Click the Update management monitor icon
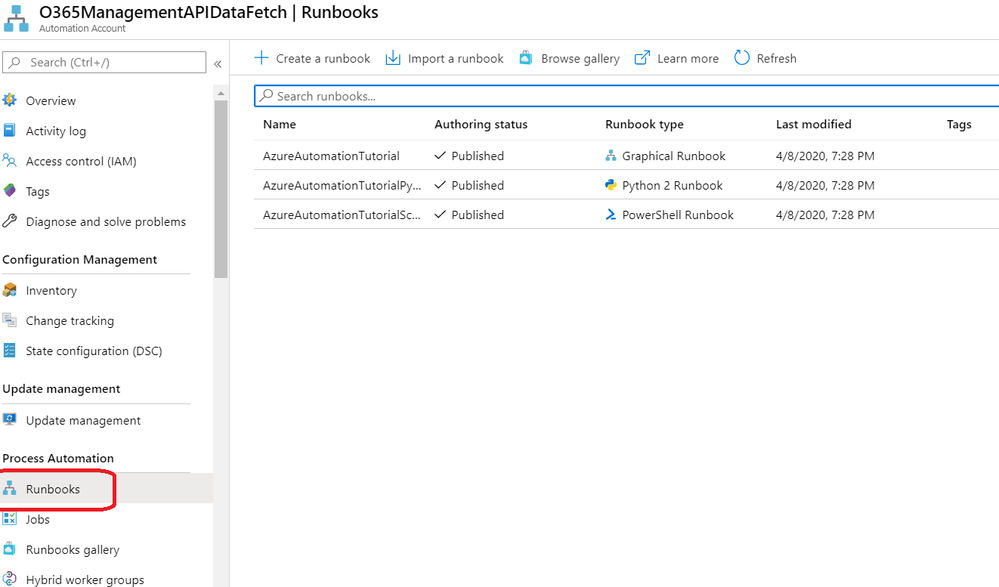Viewport: 999px width, 587px height. [10, 419]
